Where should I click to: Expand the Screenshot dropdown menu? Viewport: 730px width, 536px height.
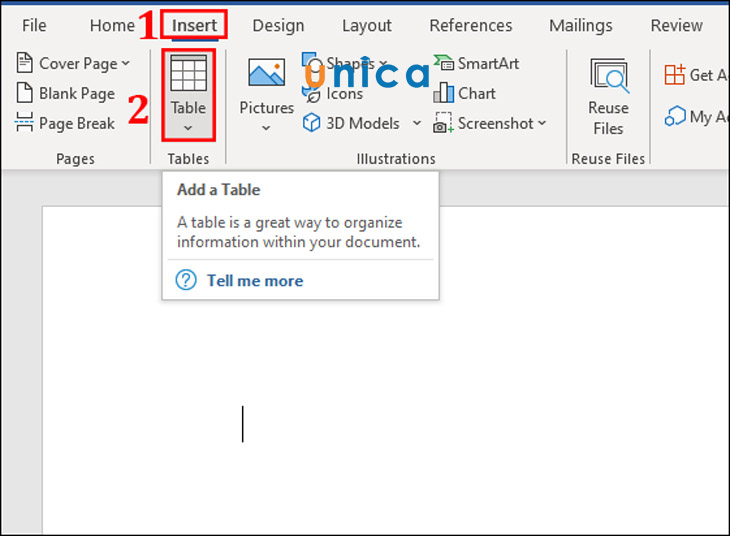(x=542, y=123)
